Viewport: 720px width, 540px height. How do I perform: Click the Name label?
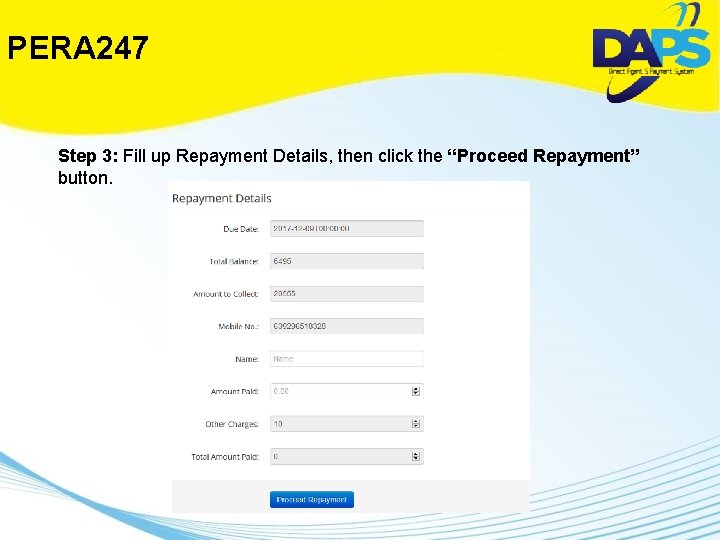coord(247,359)
